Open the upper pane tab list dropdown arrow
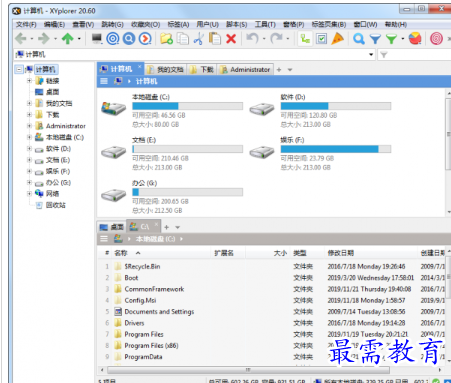The height and width of the screenshot is (383, 451). 290,70
